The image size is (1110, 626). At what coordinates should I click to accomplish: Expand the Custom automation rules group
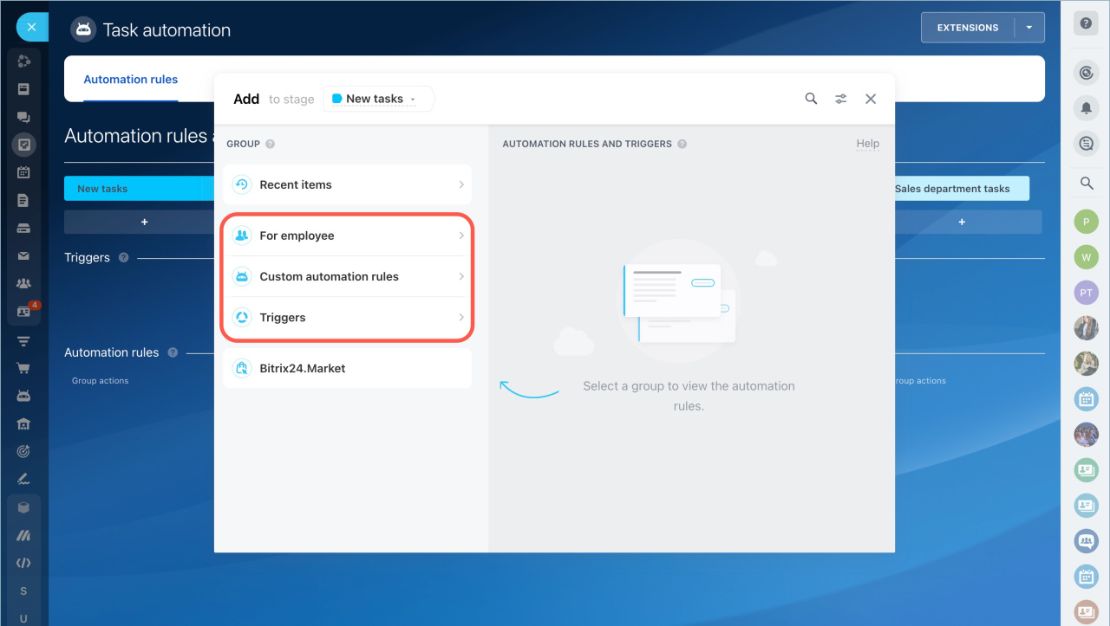[348, 277]
